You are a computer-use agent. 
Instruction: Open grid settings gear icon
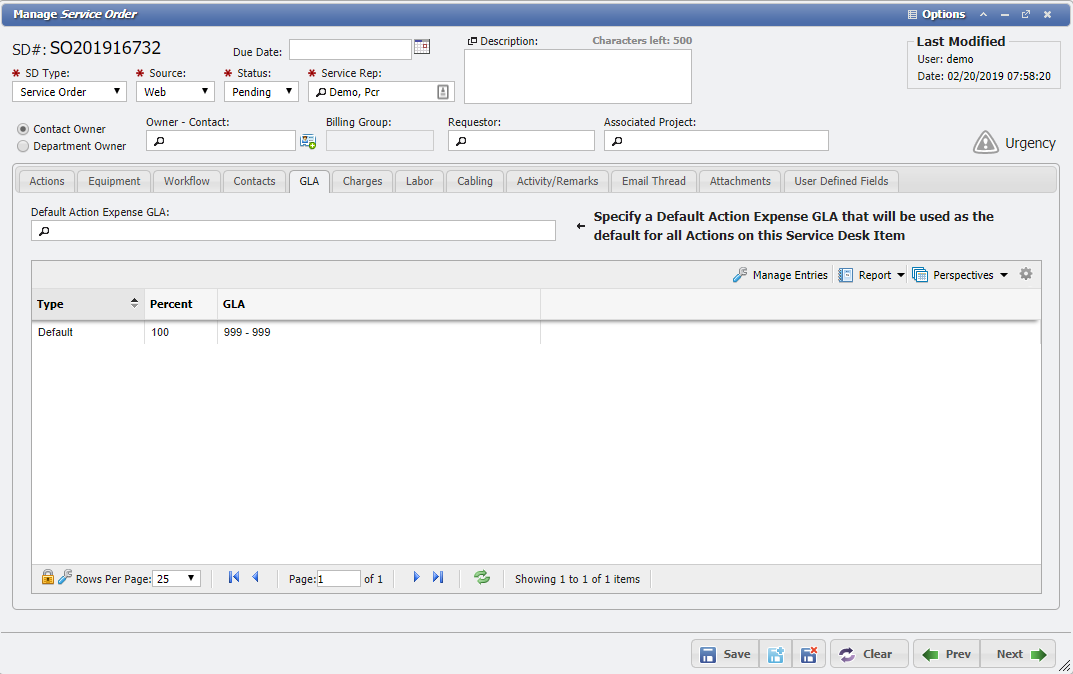click(x=1025, y=274)
